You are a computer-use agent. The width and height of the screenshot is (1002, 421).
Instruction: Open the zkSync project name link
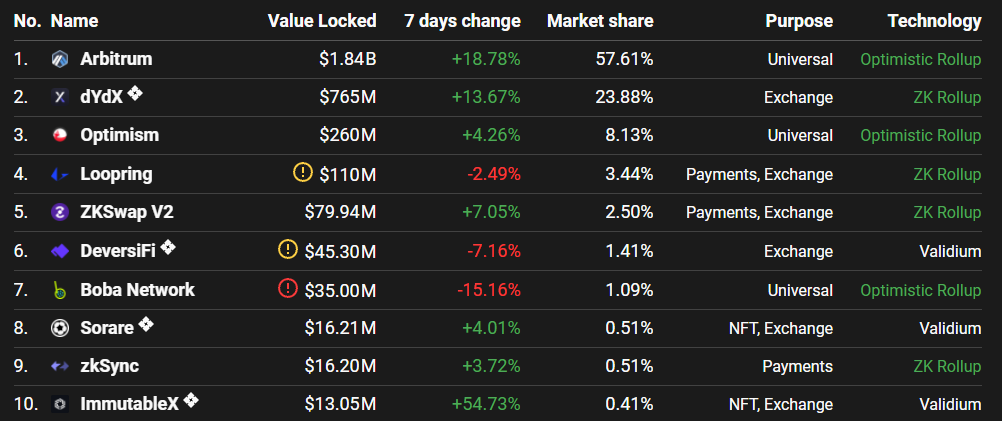(x=108, y=366)
